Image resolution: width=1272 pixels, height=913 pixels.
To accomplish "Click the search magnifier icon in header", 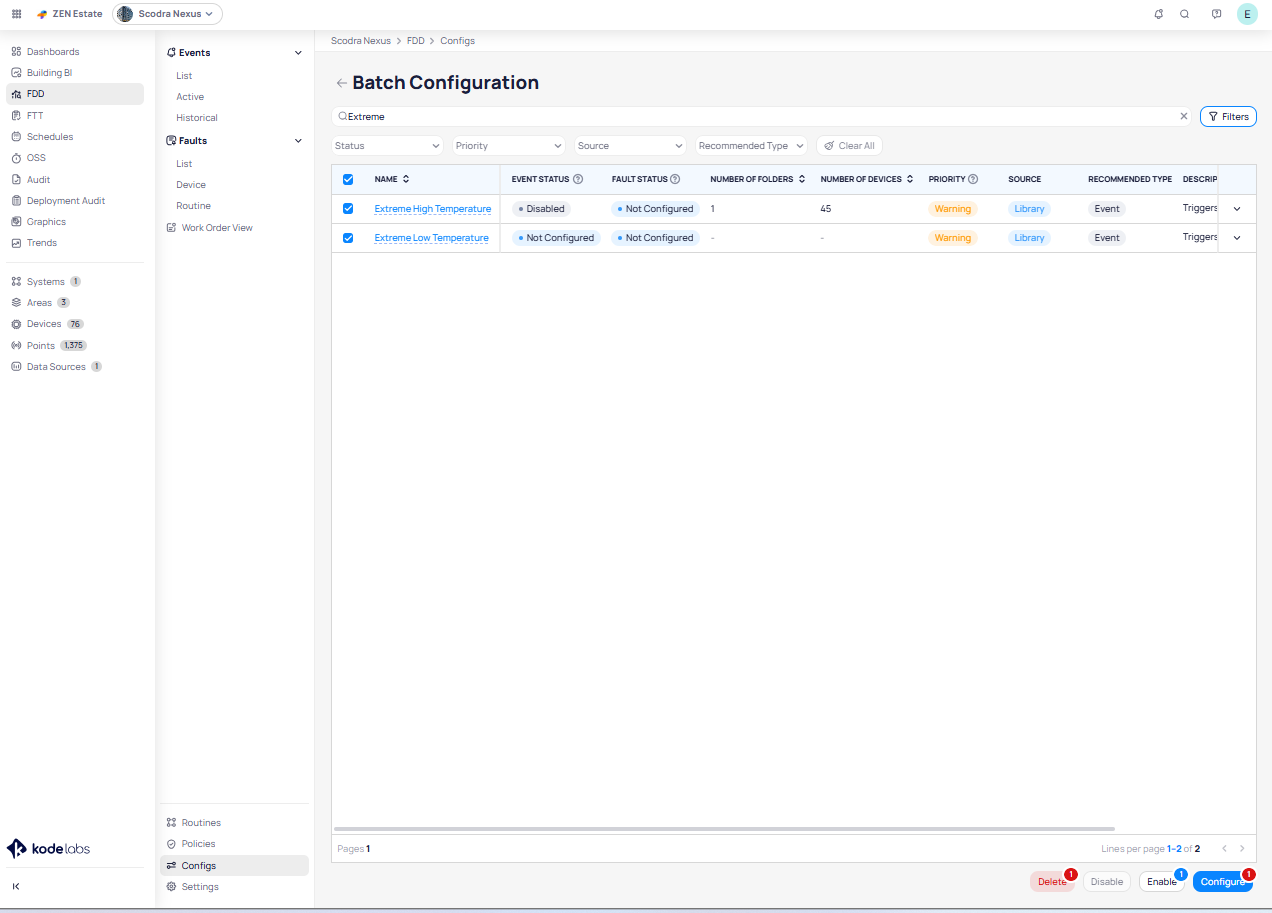I will pyautogui.click(x=1185, y=14).
